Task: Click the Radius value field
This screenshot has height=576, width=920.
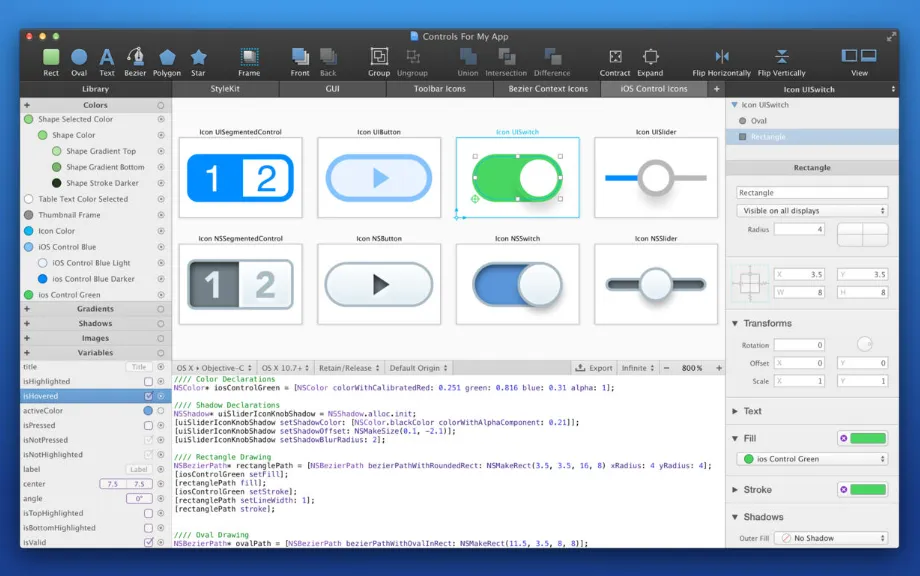Action: click(x=799, y=229)
